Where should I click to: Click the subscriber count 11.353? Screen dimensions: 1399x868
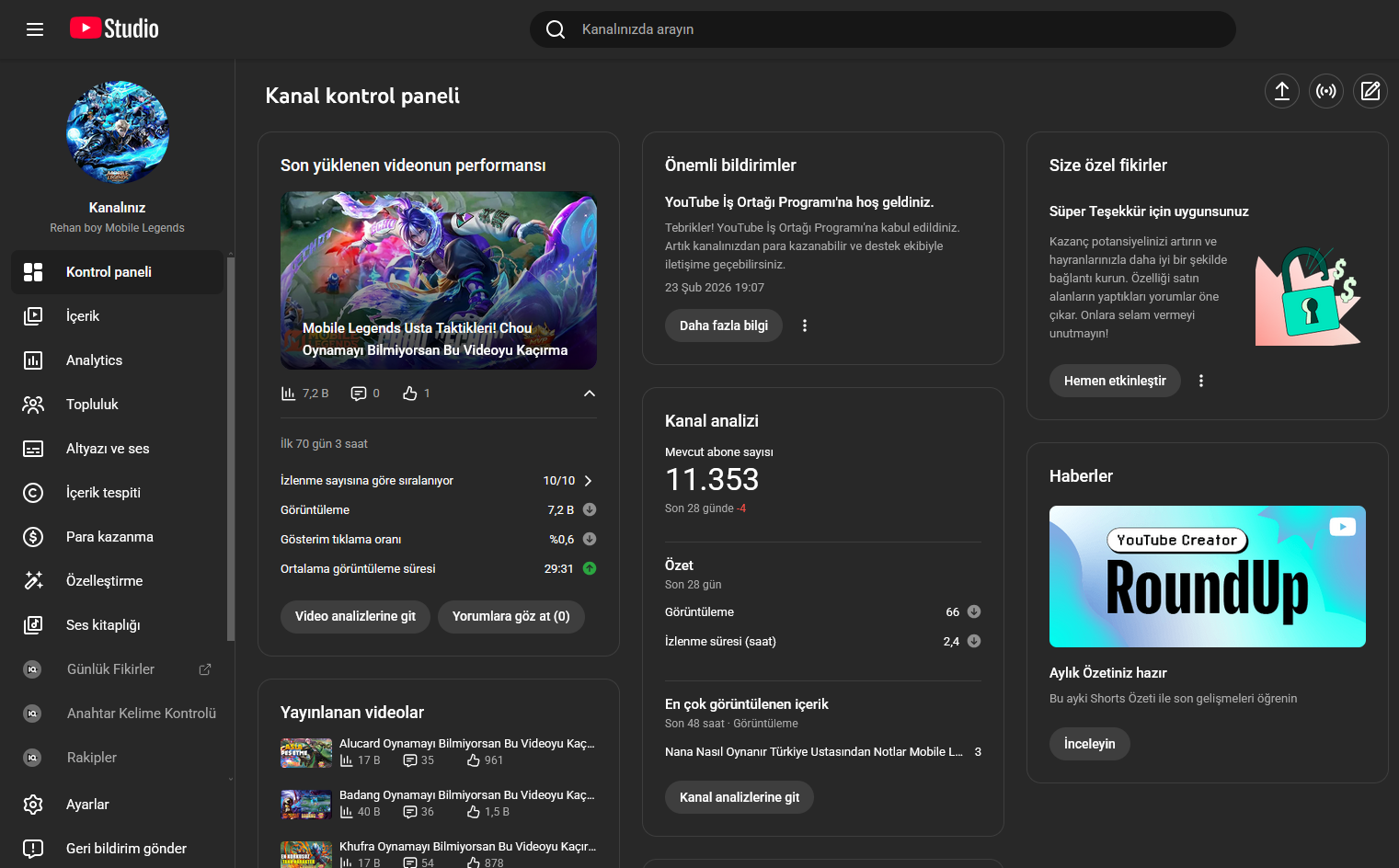(712, 480)
